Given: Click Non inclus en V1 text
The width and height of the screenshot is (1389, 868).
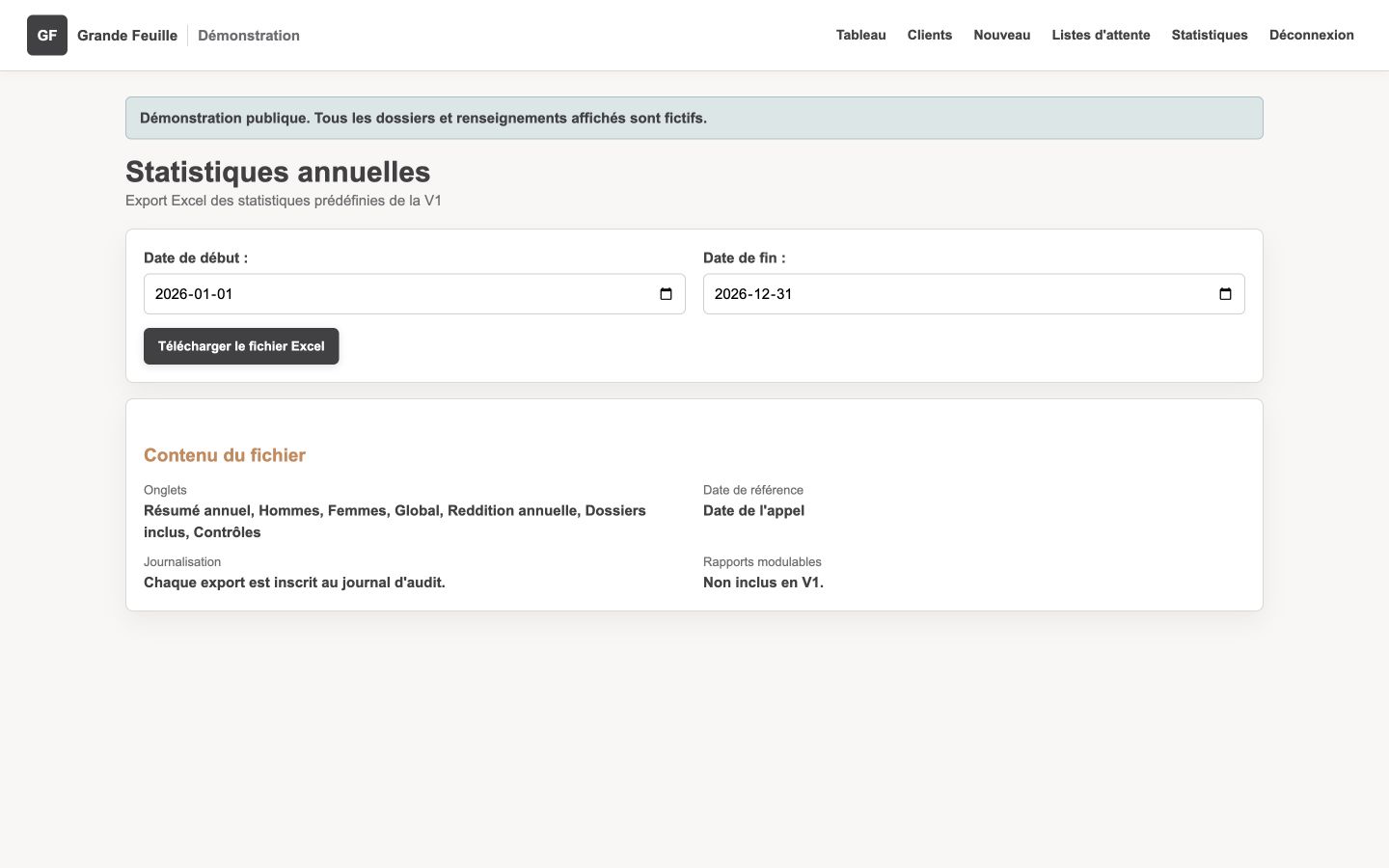Looking at the screenshot, I should point(763,583).
